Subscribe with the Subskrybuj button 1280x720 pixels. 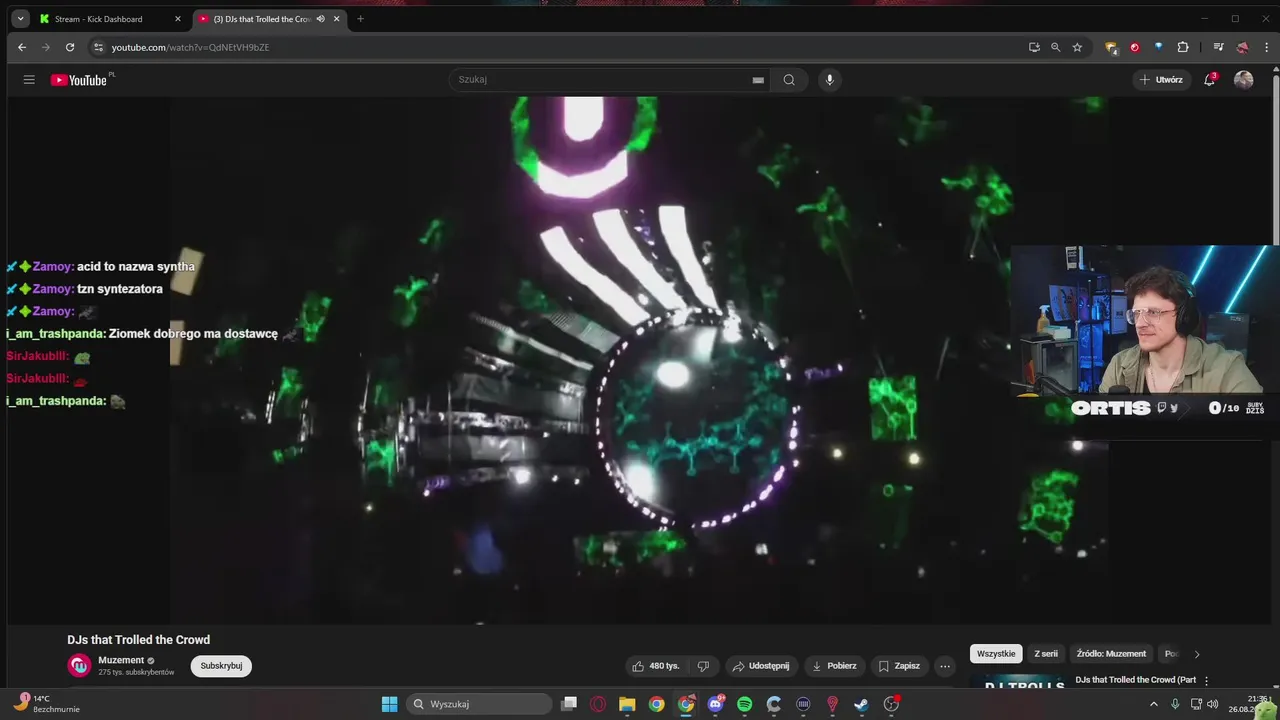pos(221,666)
